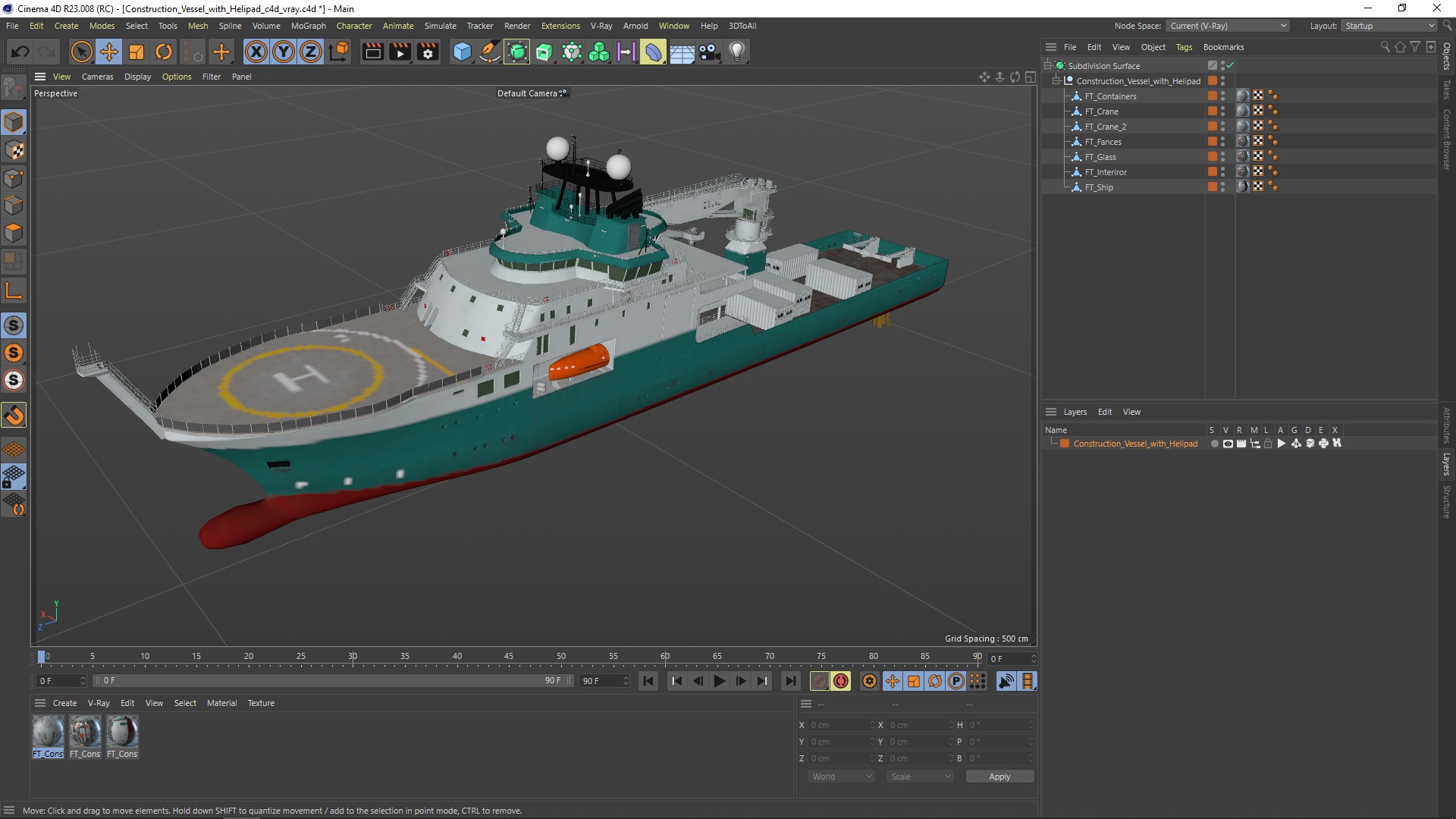
Task: Click the Bend deformer icon
Action: [x=654, y=52]
